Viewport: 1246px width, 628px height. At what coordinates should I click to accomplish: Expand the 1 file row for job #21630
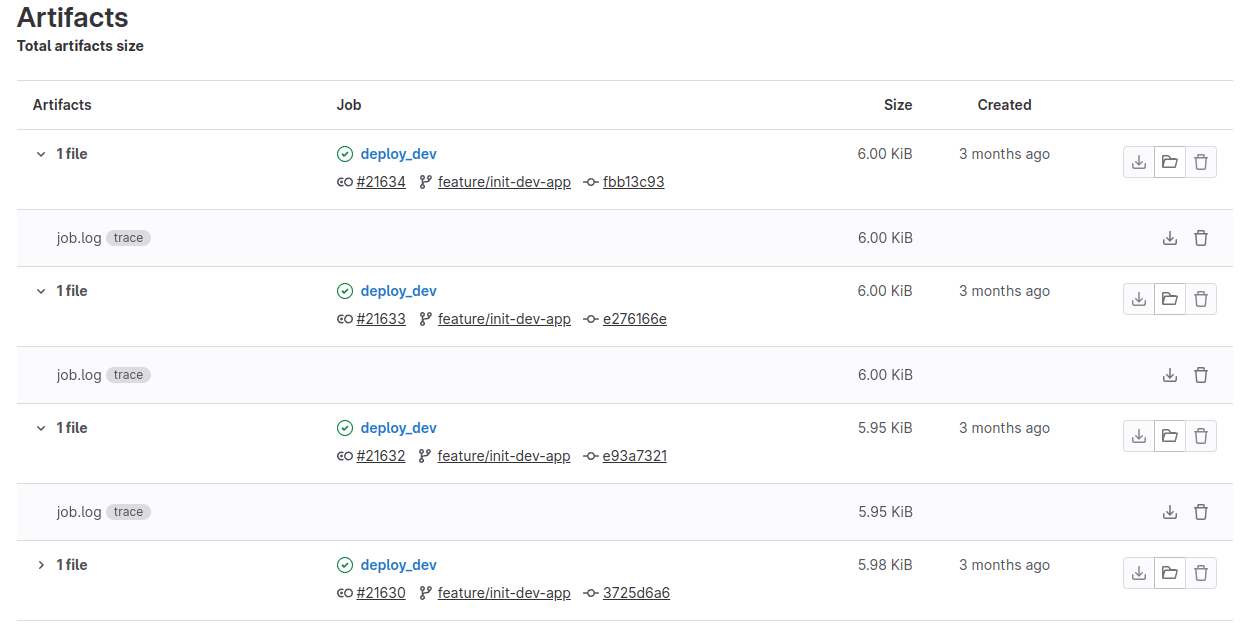[x=41, y=565]
